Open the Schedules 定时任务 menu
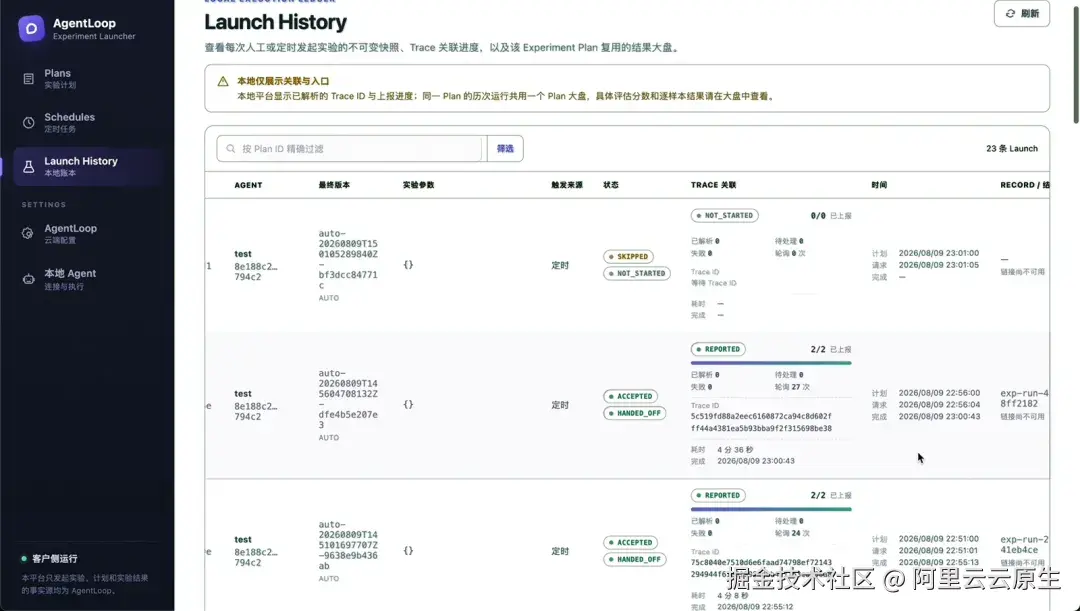 [x=88, y=123]
